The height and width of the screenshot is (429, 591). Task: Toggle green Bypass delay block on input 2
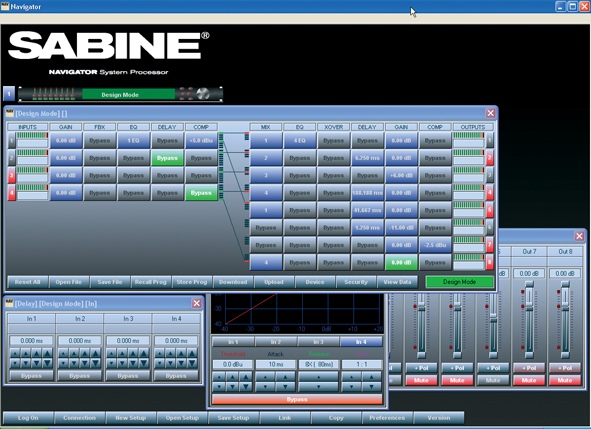click(x=167, y=158)
